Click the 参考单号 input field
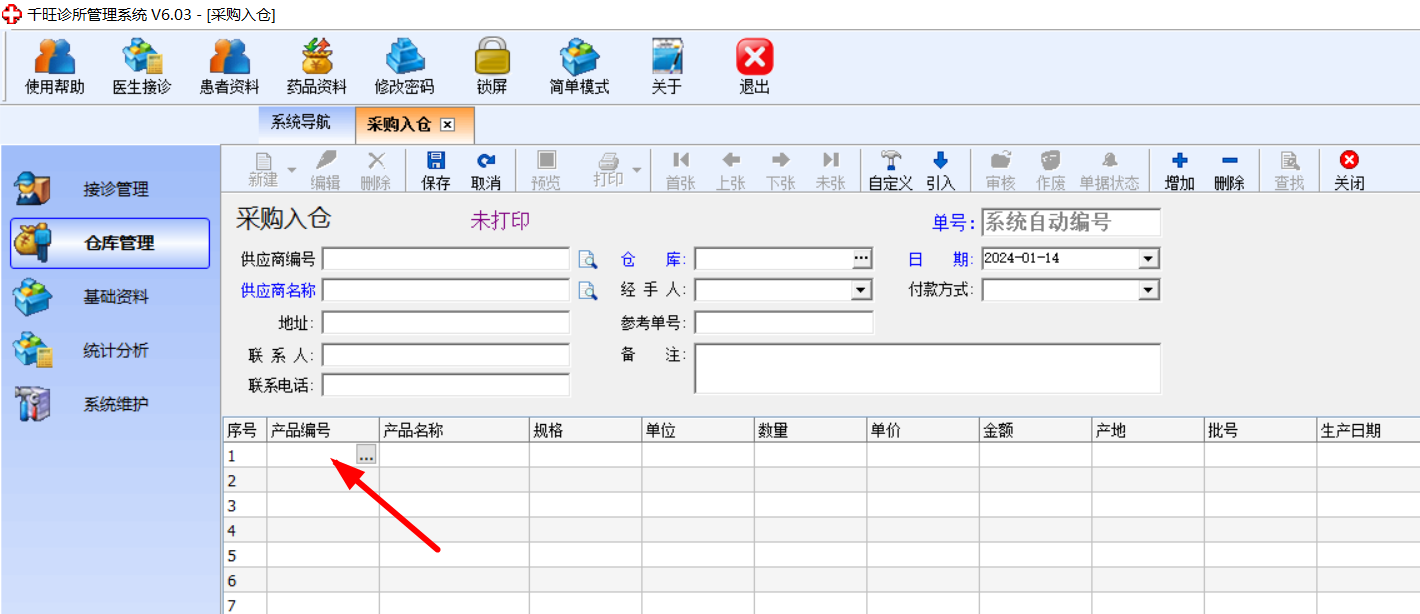This screenshot has width=1420, height=614. (x=784, y=323)
